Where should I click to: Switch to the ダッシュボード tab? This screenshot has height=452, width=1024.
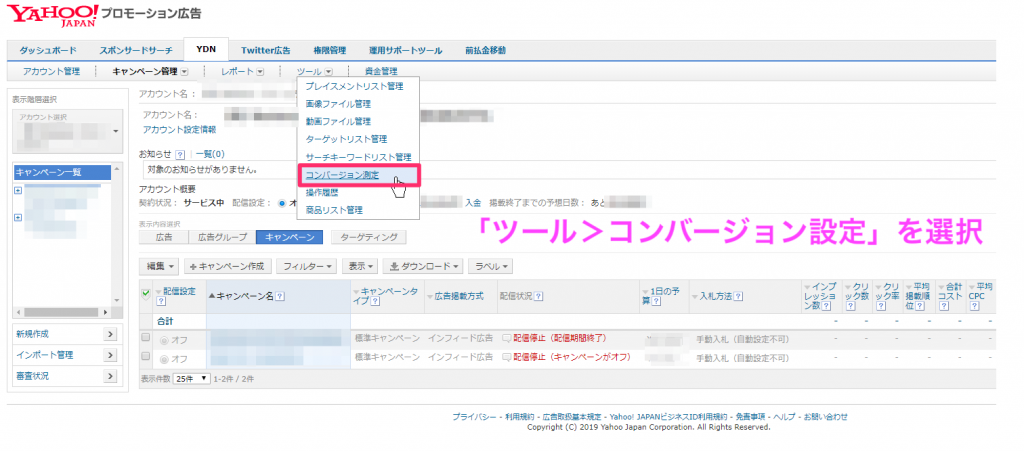click(x=48, y=50)
